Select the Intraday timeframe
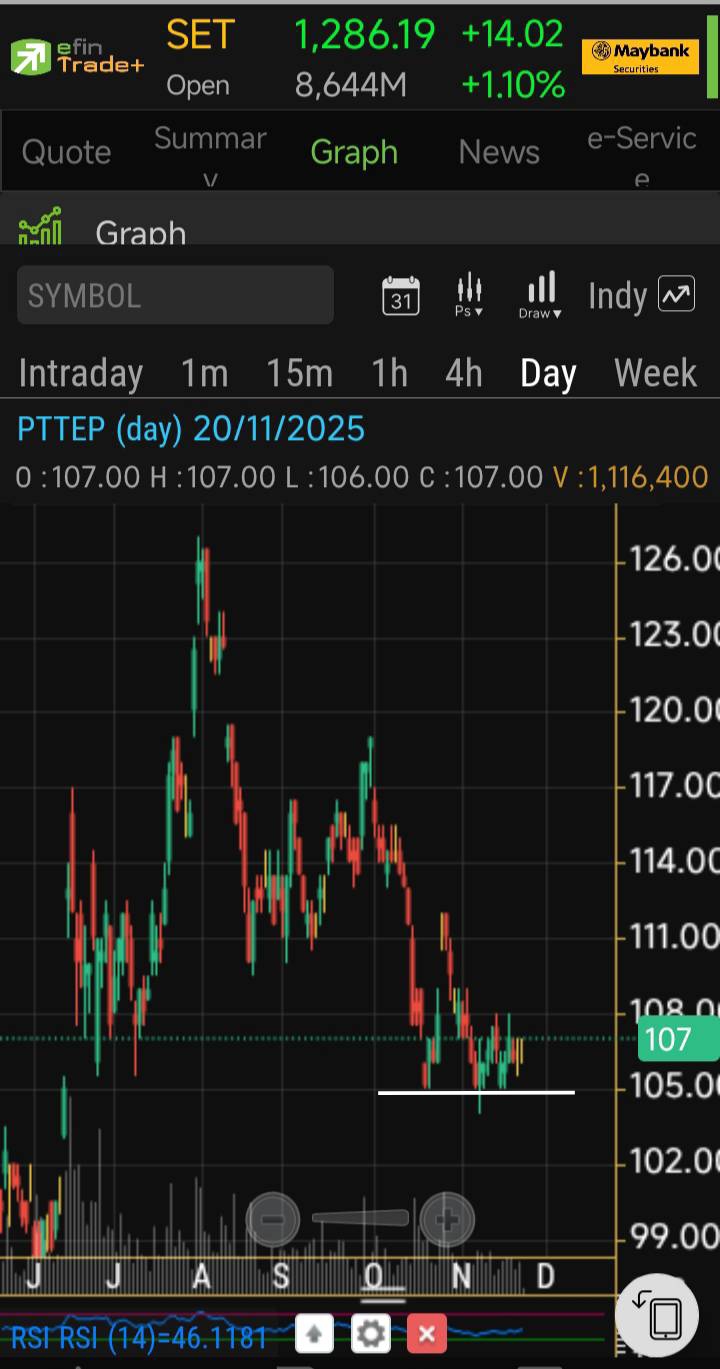The image size is (720, 1369). [x=81, y=373]
